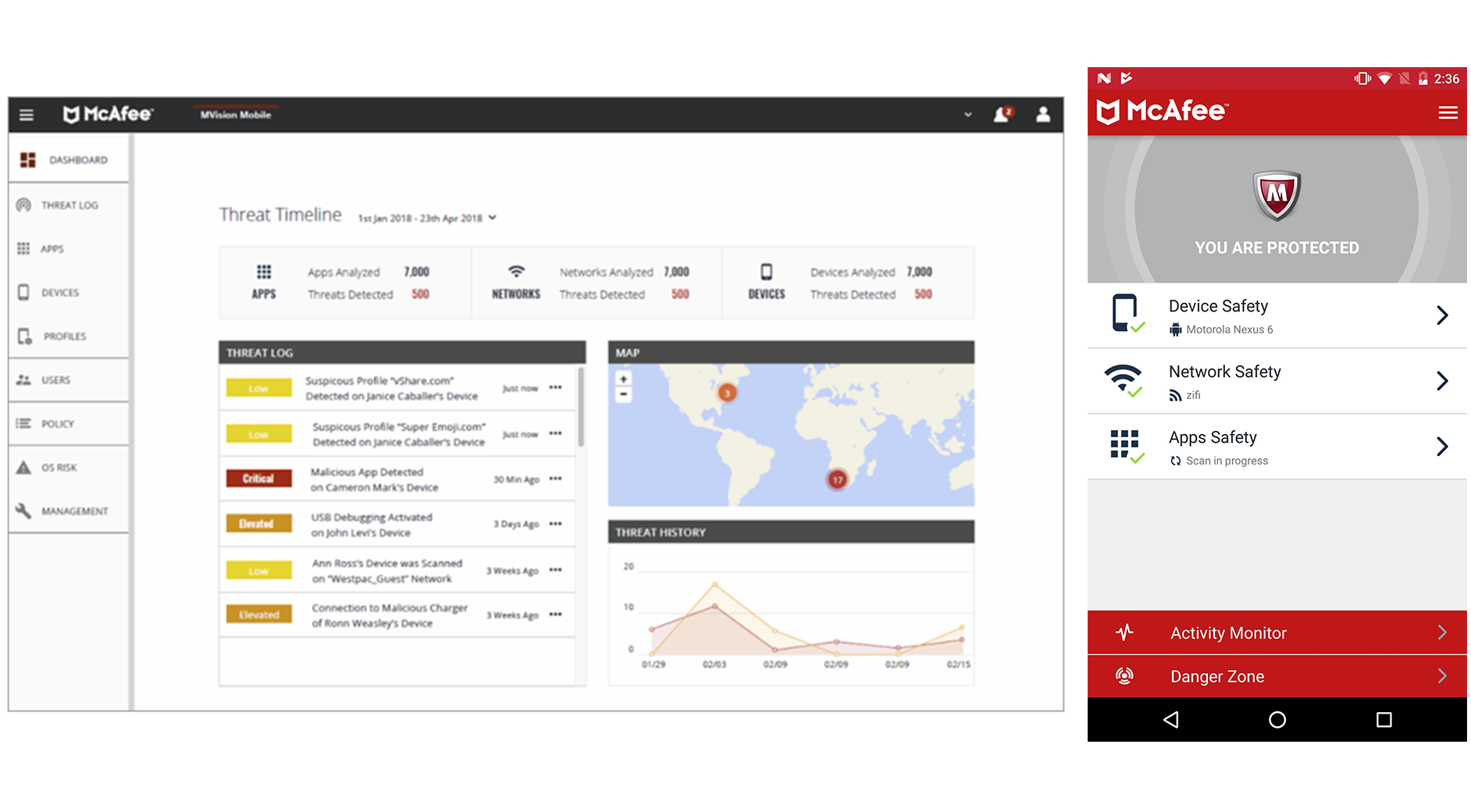Open options menu for Westpac_Guest network row
The height and width of the screenshot is (812, 1471).
[x=555, y=570]
